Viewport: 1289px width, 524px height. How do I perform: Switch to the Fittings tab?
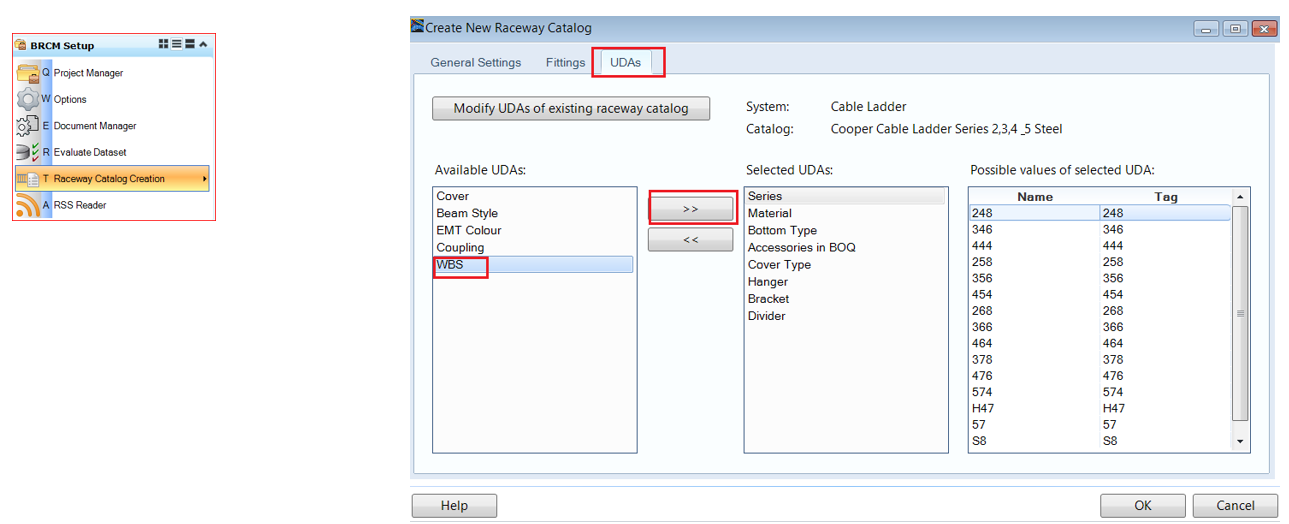(565, 63)
